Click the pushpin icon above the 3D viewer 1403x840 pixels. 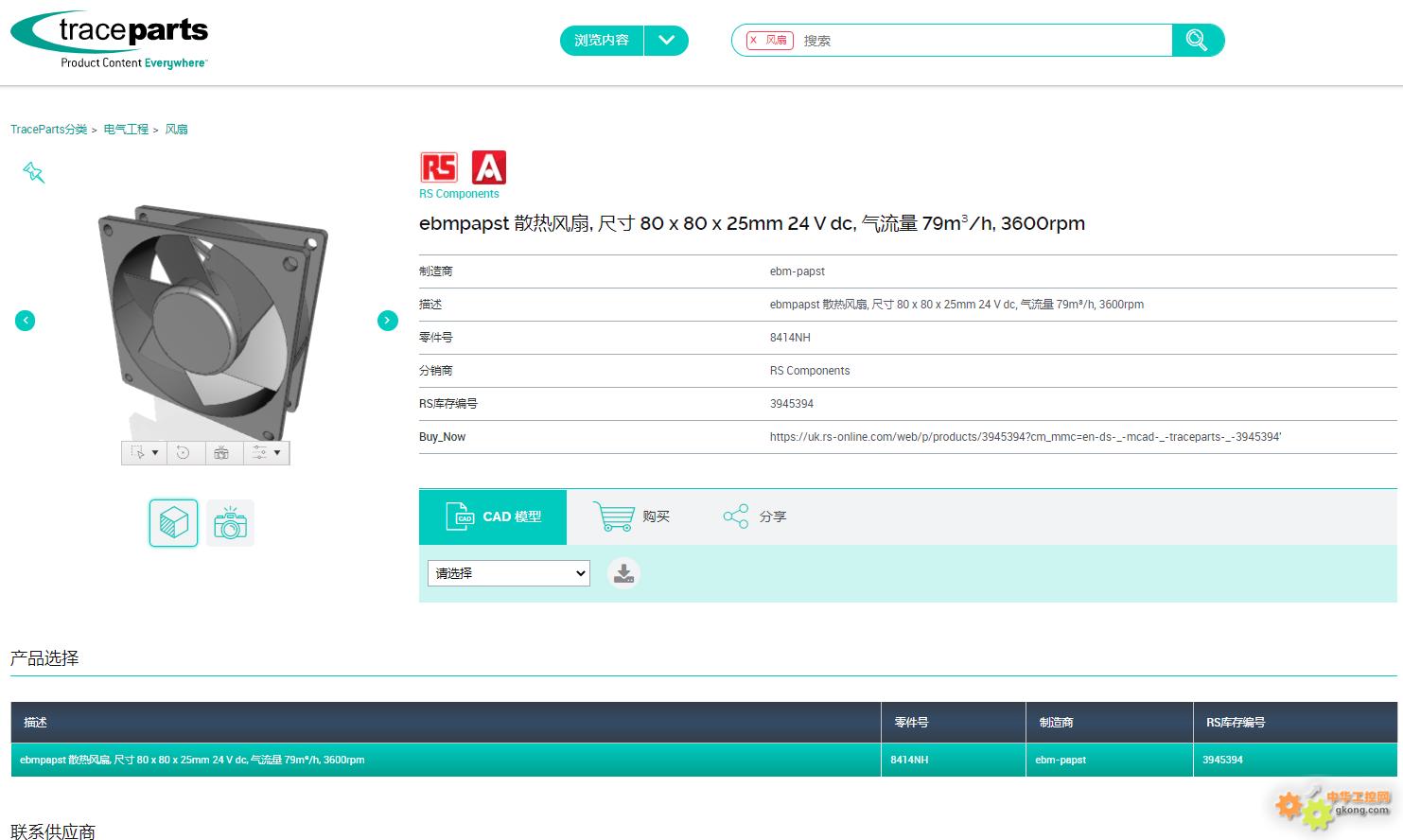34,172
